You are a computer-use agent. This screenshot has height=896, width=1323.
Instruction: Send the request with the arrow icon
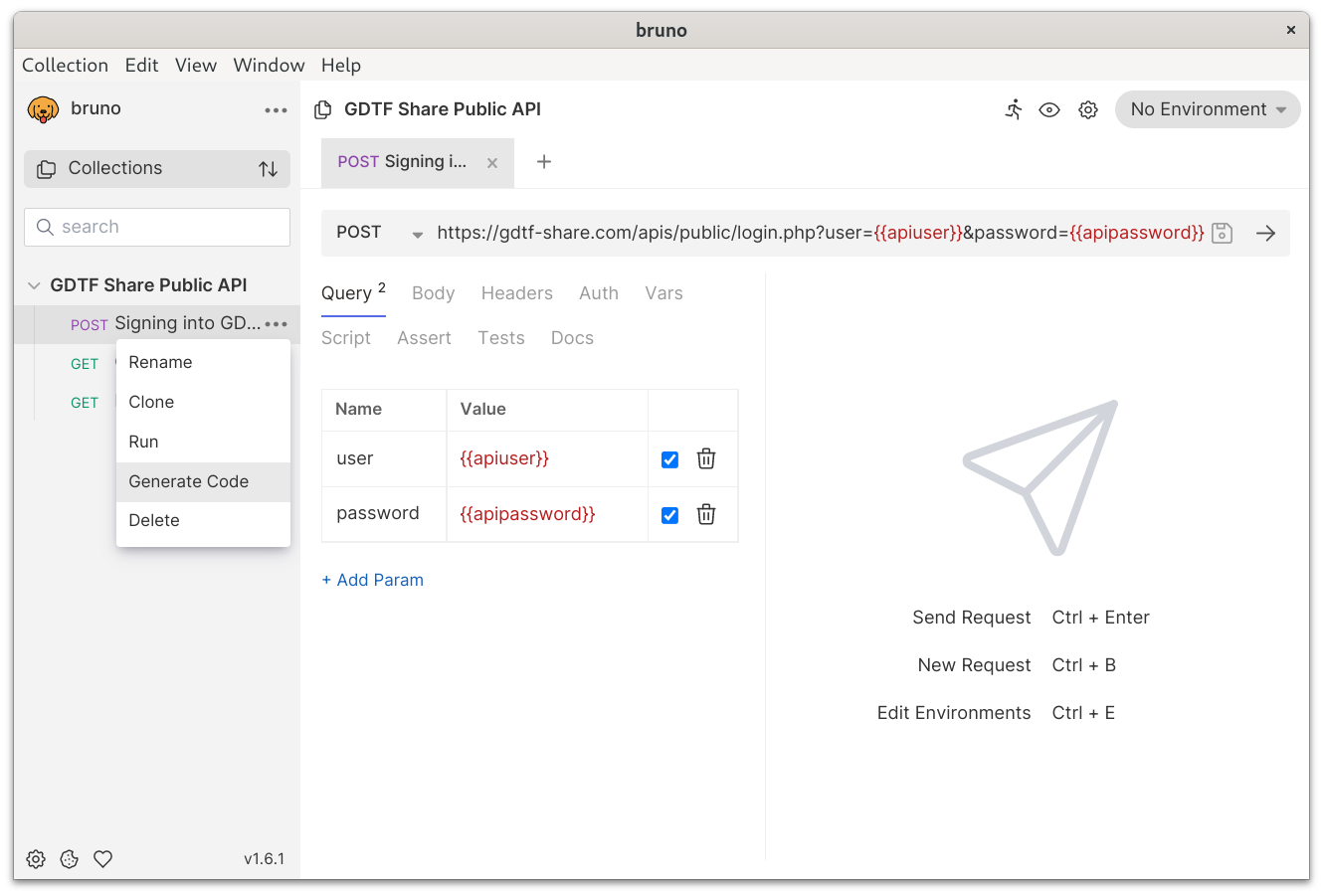click(x=1265, y=234)
